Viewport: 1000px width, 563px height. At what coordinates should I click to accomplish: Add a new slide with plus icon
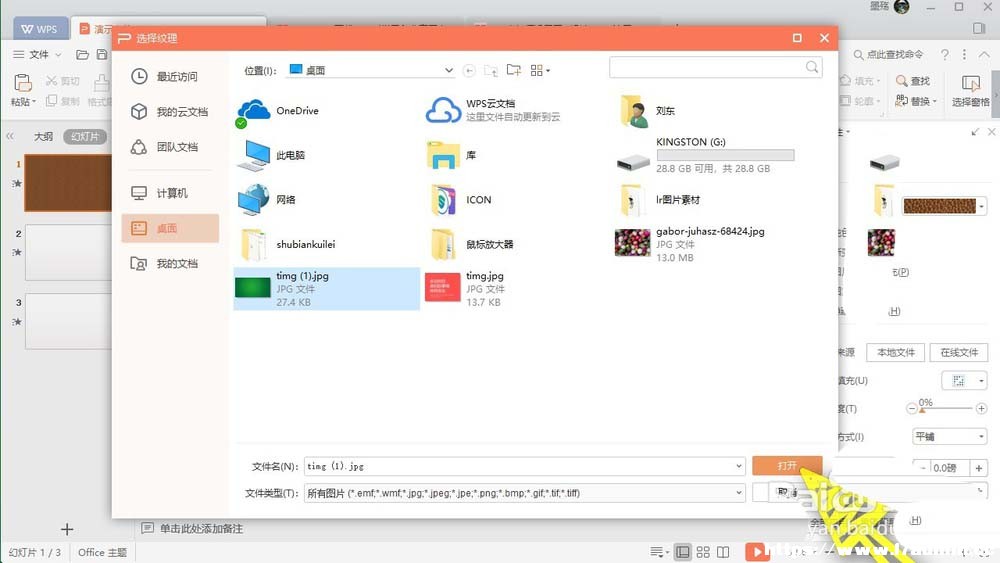(x=67, y=529)
